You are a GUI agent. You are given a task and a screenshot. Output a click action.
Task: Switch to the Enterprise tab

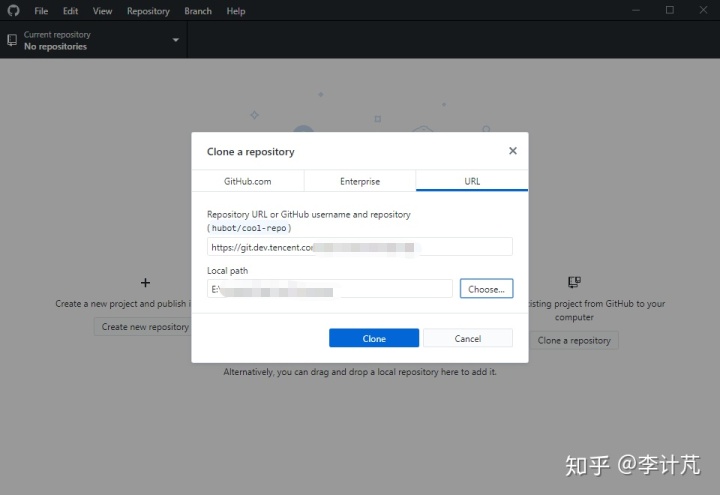pyautogui.click(x=360, y=181)
